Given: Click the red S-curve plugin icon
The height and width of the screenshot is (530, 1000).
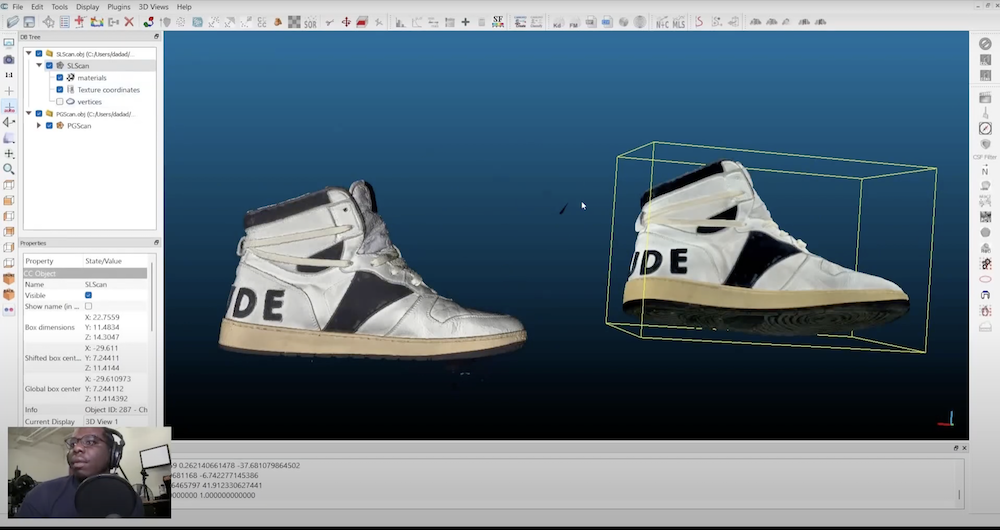Looking at the screenshot, I should 699,22.
